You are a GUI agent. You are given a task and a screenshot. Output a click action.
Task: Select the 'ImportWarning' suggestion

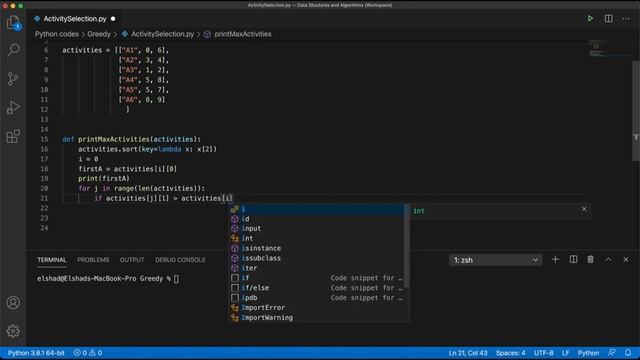(316, 317)
